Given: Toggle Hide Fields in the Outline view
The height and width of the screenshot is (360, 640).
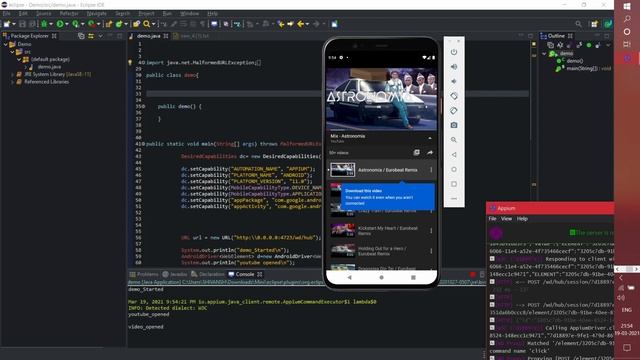Looking at the screenshot, I should pos(569,45).
